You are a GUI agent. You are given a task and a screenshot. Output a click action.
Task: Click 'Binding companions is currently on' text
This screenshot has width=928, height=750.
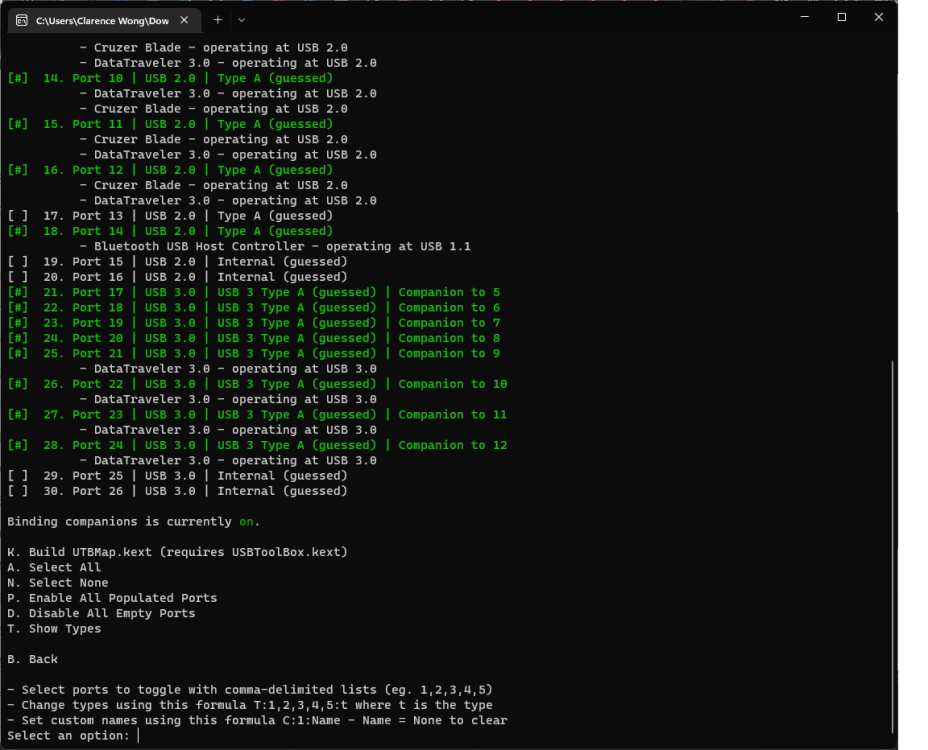tap(133, 522)
